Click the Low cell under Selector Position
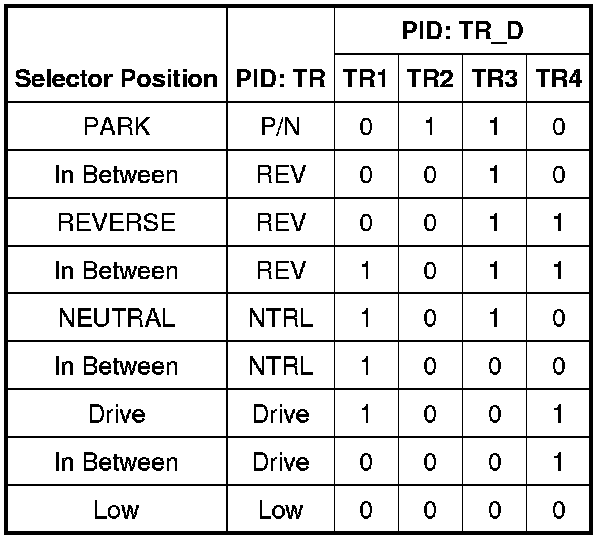The height and width of the screenshot is (540, 608). pos(116,511)
